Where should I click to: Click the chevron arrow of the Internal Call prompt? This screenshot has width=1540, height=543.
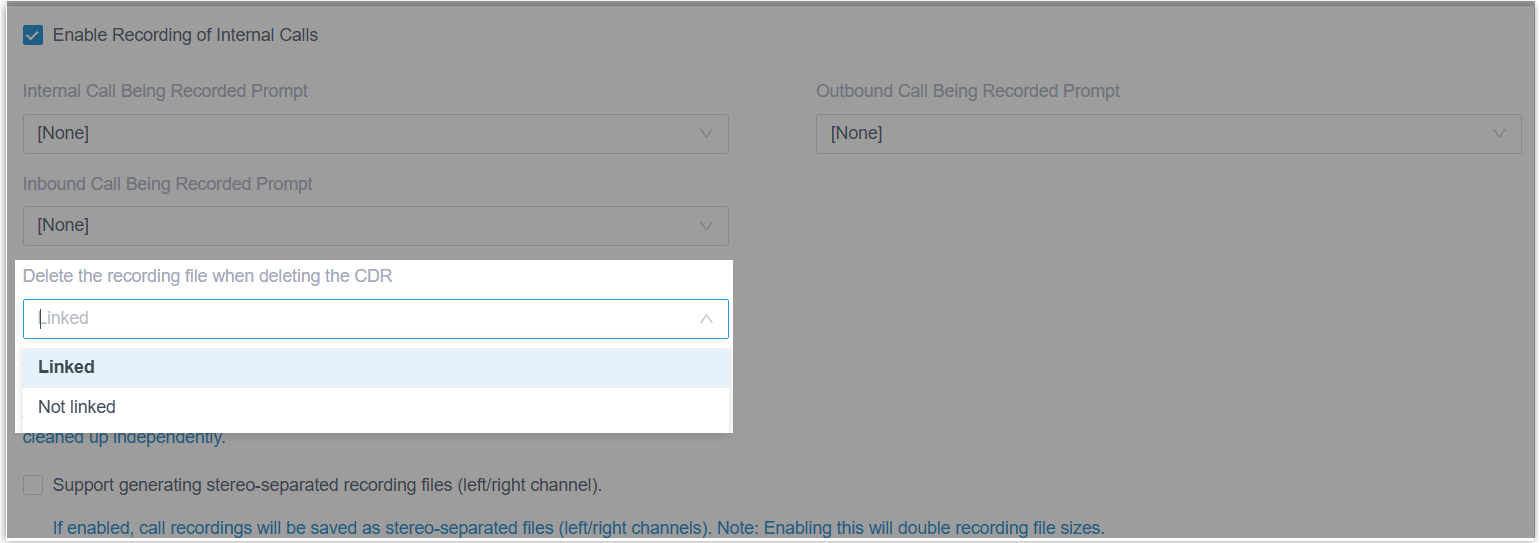(706, 133)
